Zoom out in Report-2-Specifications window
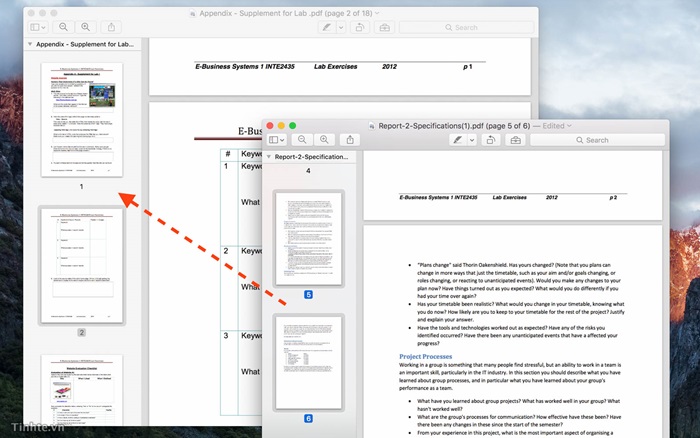This screenshot has height=438, width=700. point(302,140)
